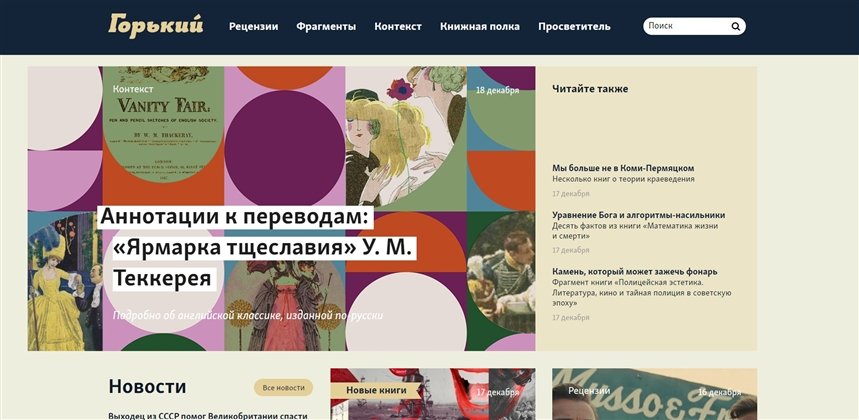
Task: Click the search magnifier icon
Action: (735, 26)
